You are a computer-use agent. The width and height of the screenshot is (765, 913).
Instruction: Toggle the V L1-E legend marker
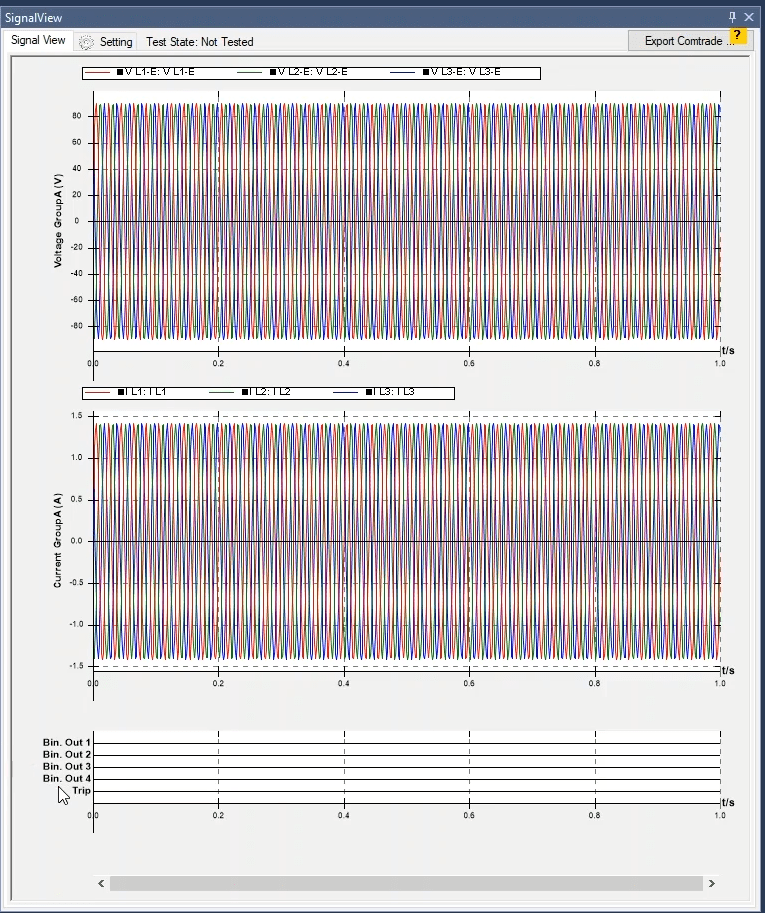120,72
